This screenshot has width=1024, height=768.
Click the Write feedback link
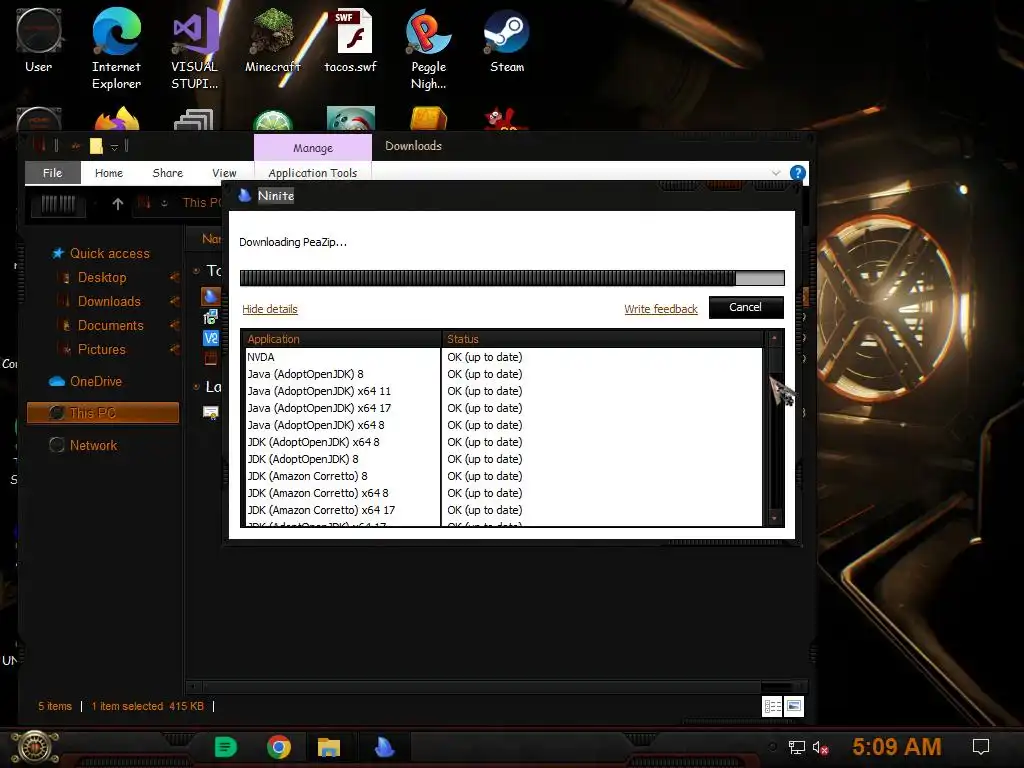[661, 309]
